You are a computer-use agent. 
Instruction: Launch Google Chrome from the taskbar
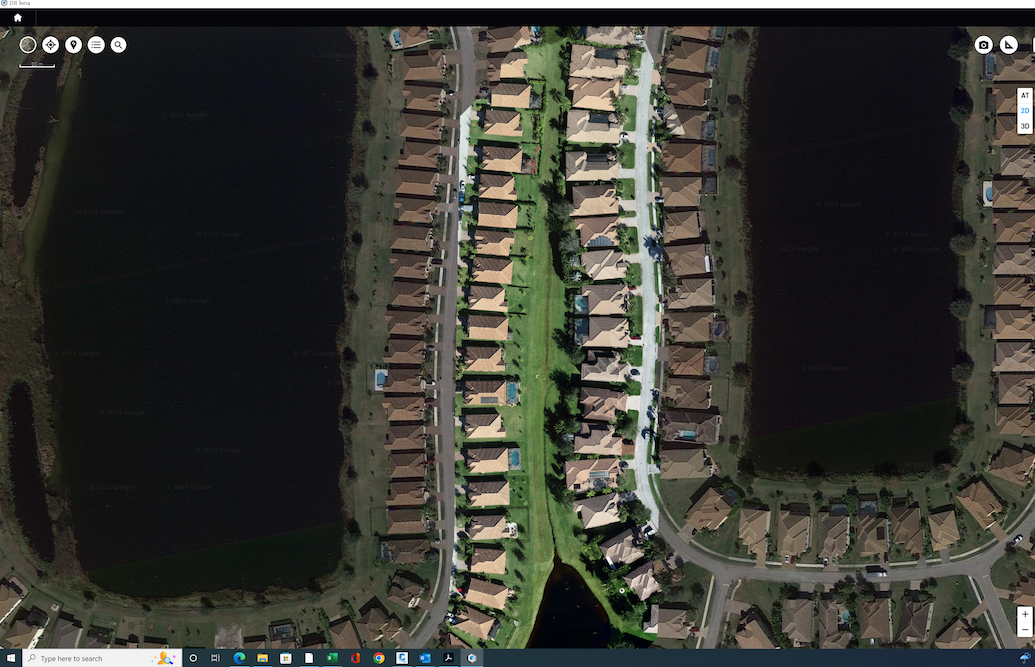(x=378, y=658)
